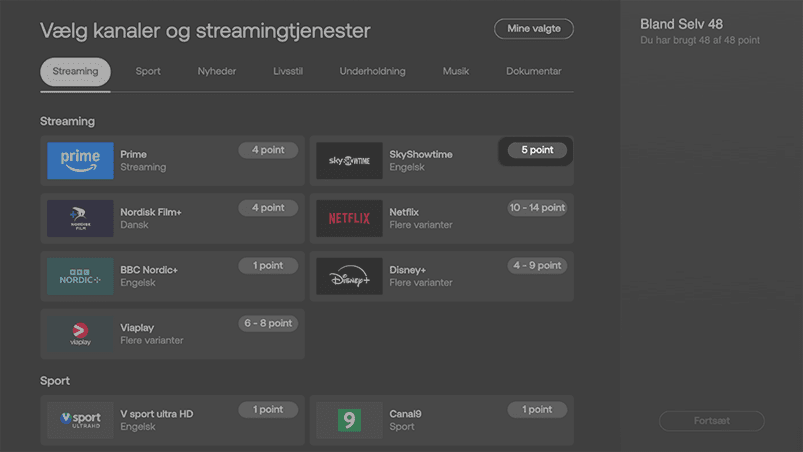Select the SkyShowtime logo
The image size is (803, 452).
[349, 160]
